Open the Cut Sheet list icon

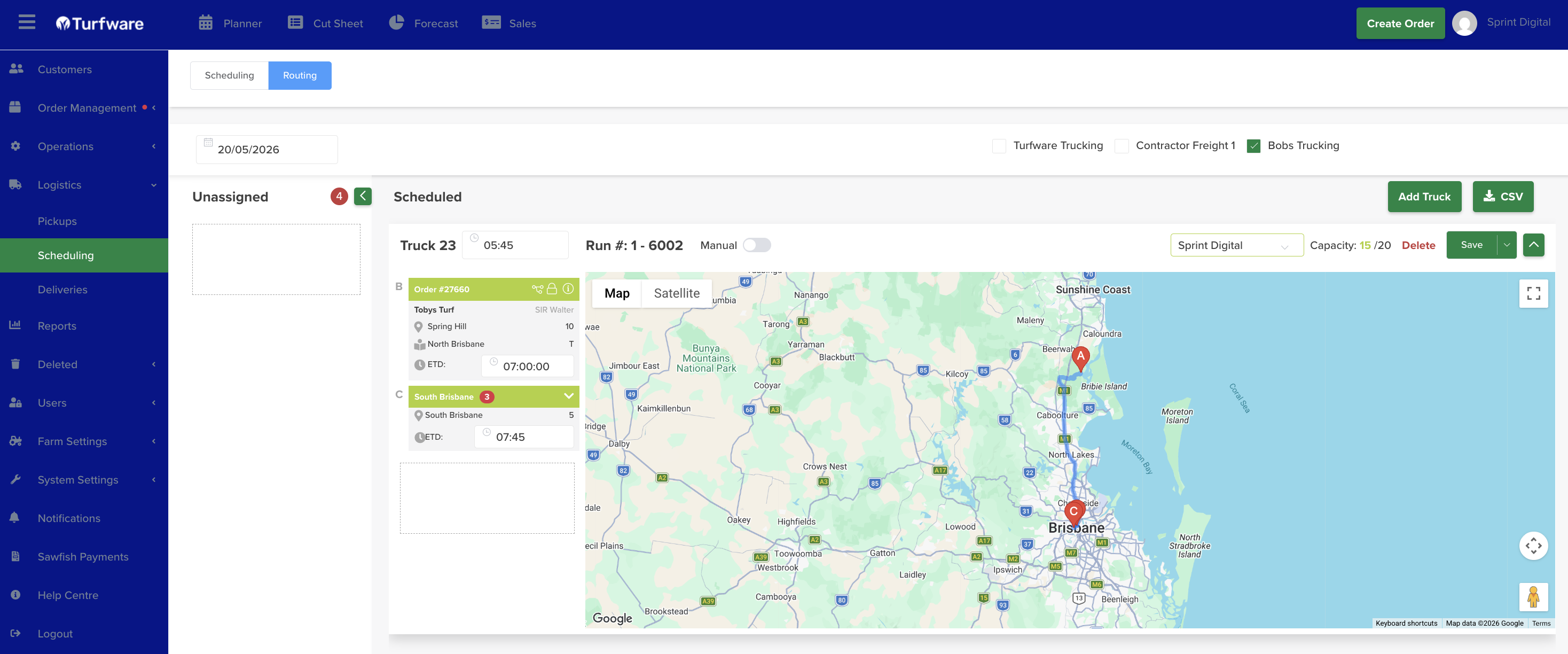tap(295, 23)
